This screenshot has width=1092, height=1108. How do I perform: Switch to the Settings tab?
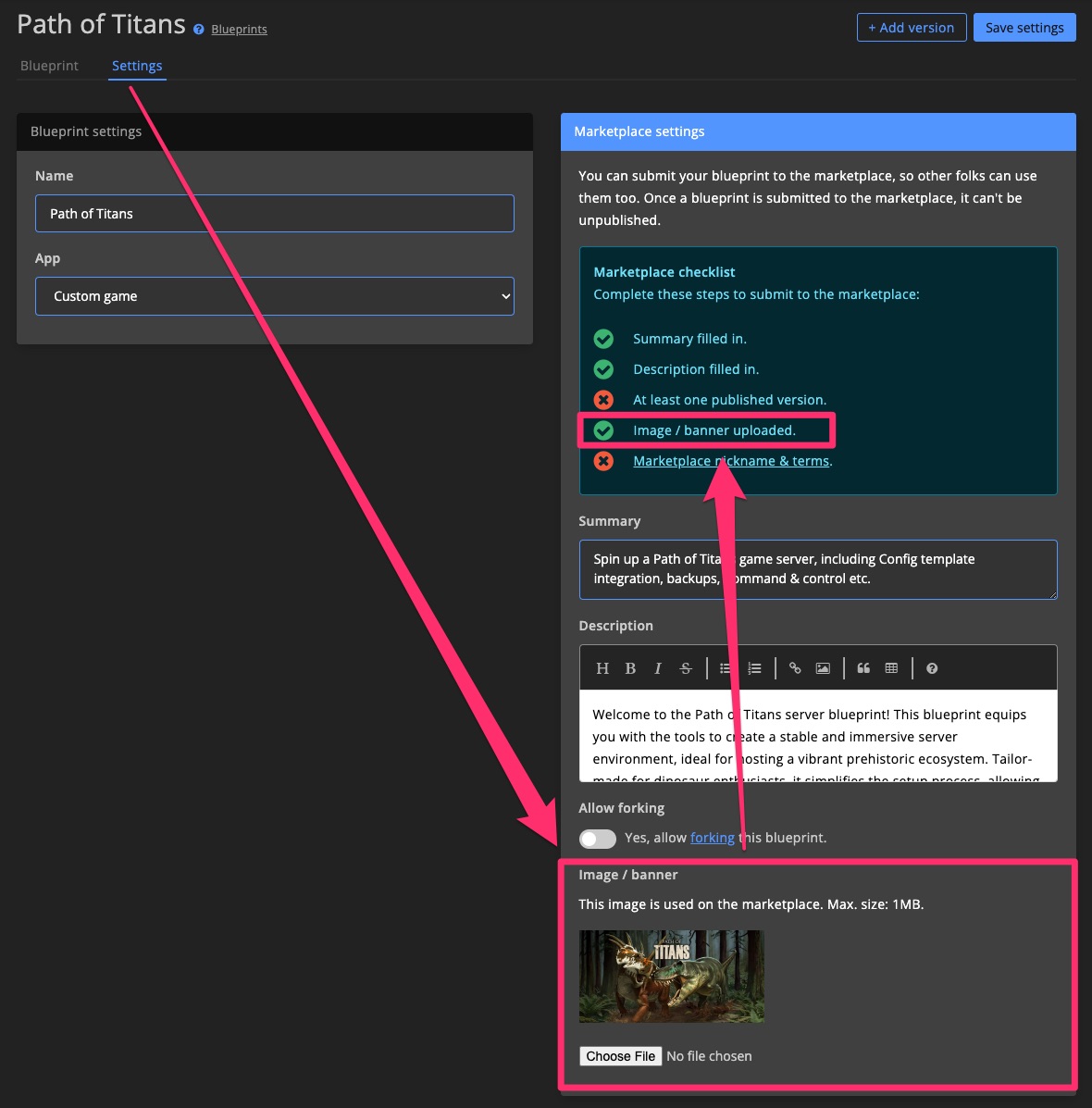[x=136, y=66]
